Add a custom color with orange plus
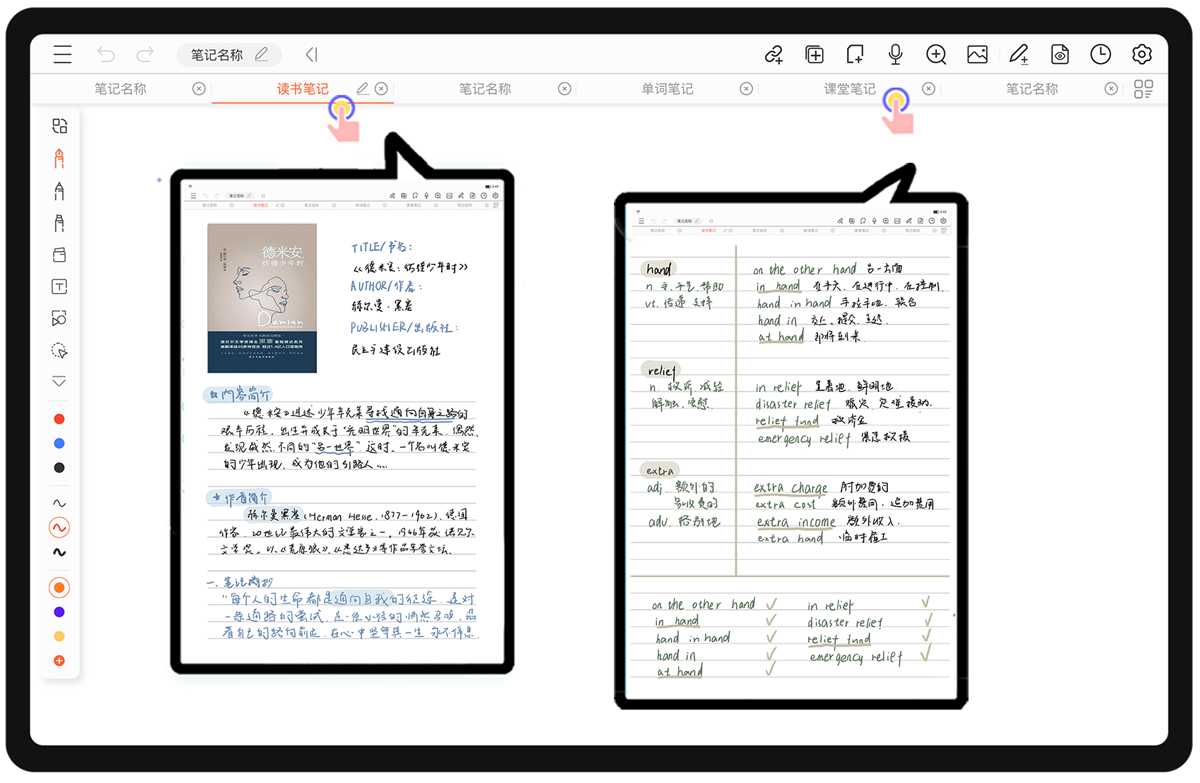The height and width of the screenshot is (783, 1200). tap(59, 661)
